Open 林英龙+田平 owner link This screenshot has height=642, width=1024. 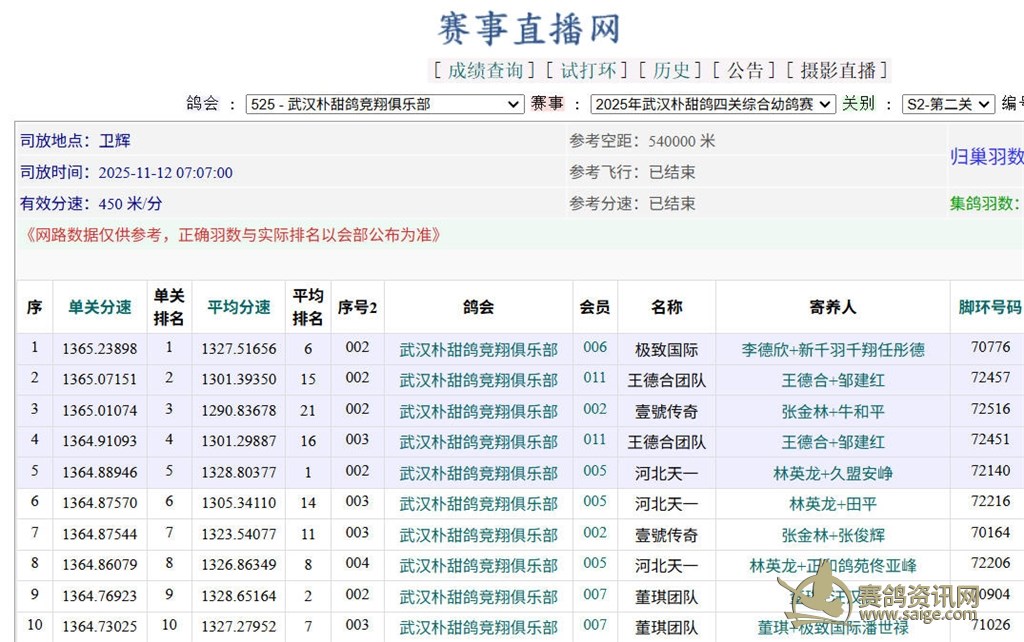(832, 504)
